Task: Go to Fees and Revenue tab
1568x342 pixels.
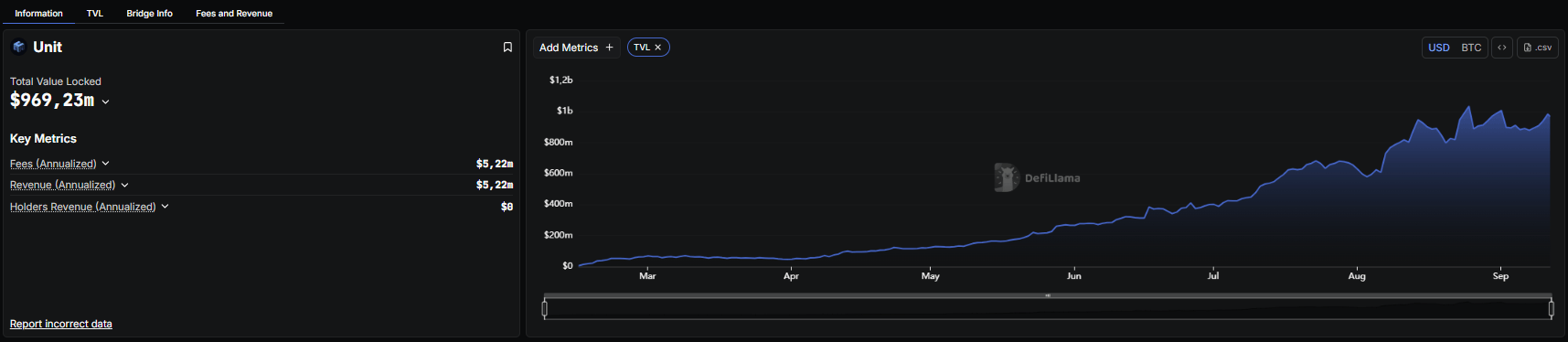Action: [x=234, y=13]
